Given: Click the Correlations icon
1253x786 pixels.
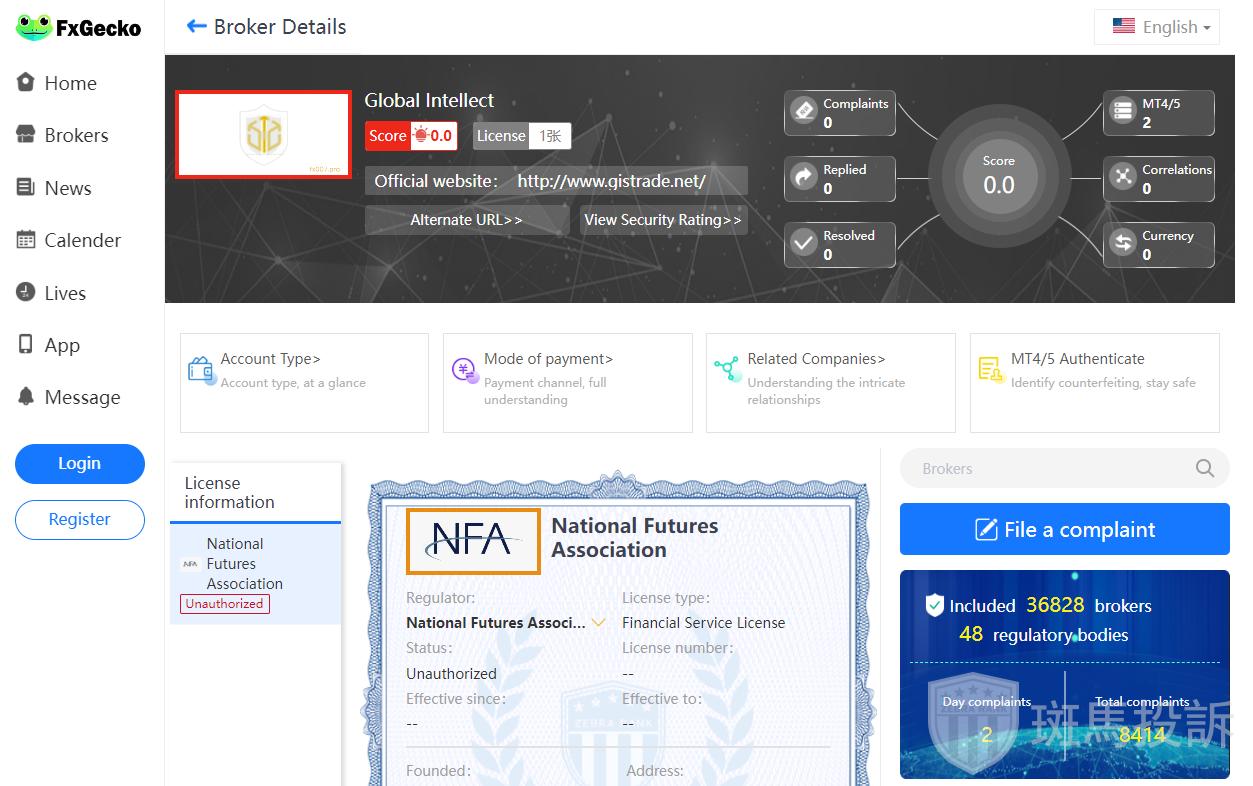Looking at the screenshot, I should [1124, 177].
